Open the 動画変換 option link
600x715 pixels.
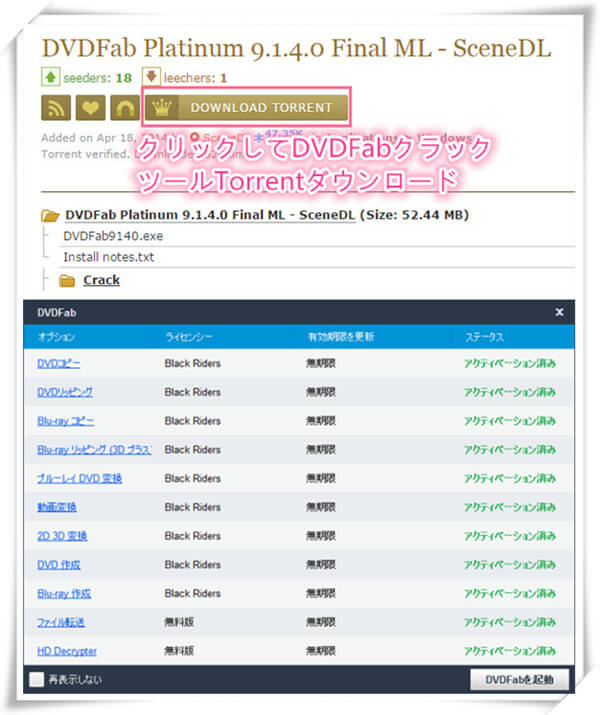click(57, 507)
